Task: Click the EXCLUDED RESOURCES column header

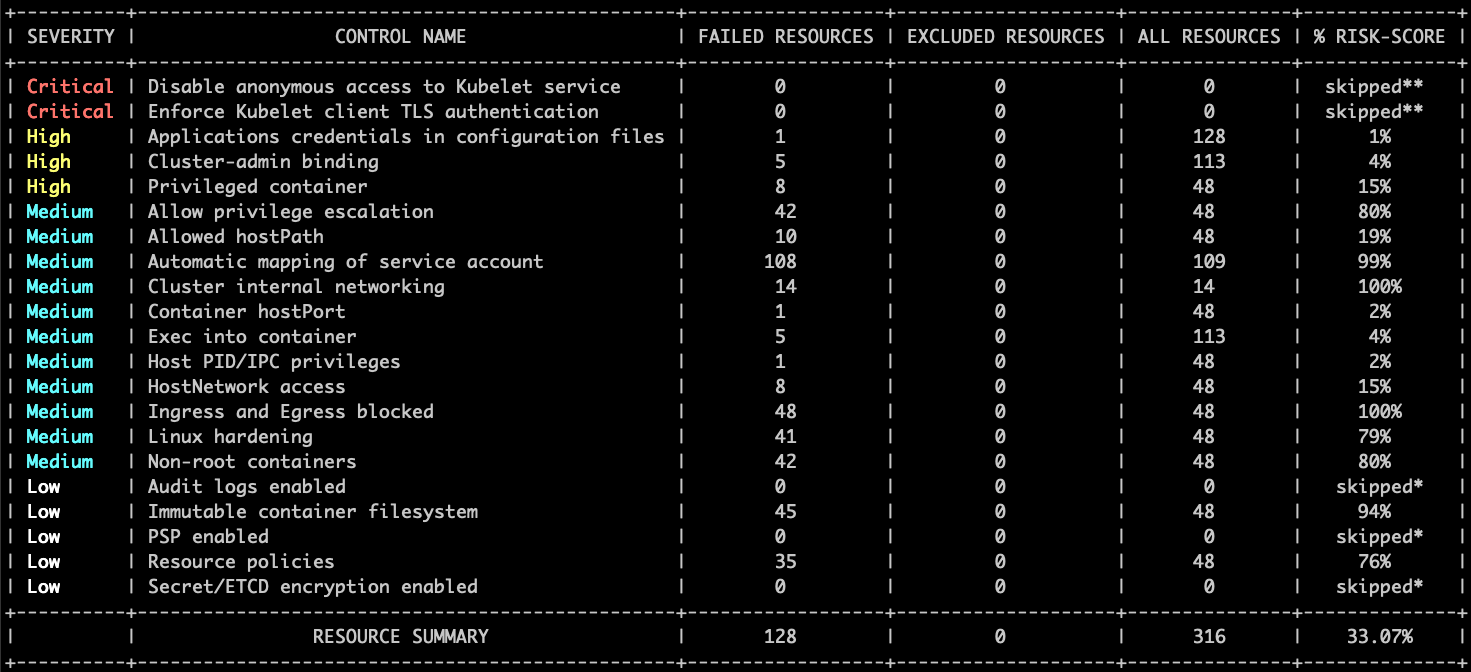Action: 1005,37
